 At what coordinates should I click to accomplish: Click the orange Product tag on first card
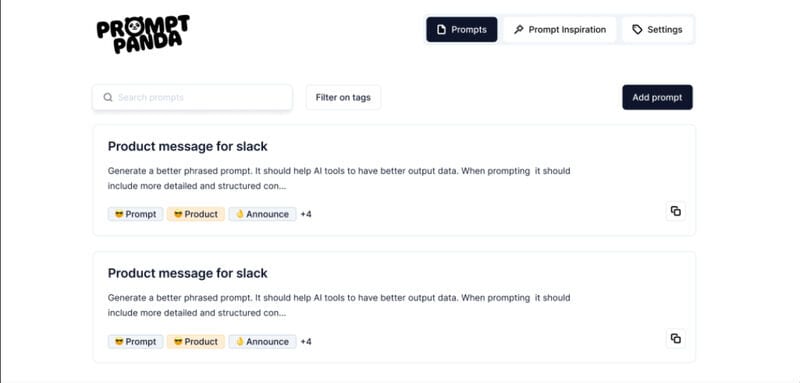point(196,214)
